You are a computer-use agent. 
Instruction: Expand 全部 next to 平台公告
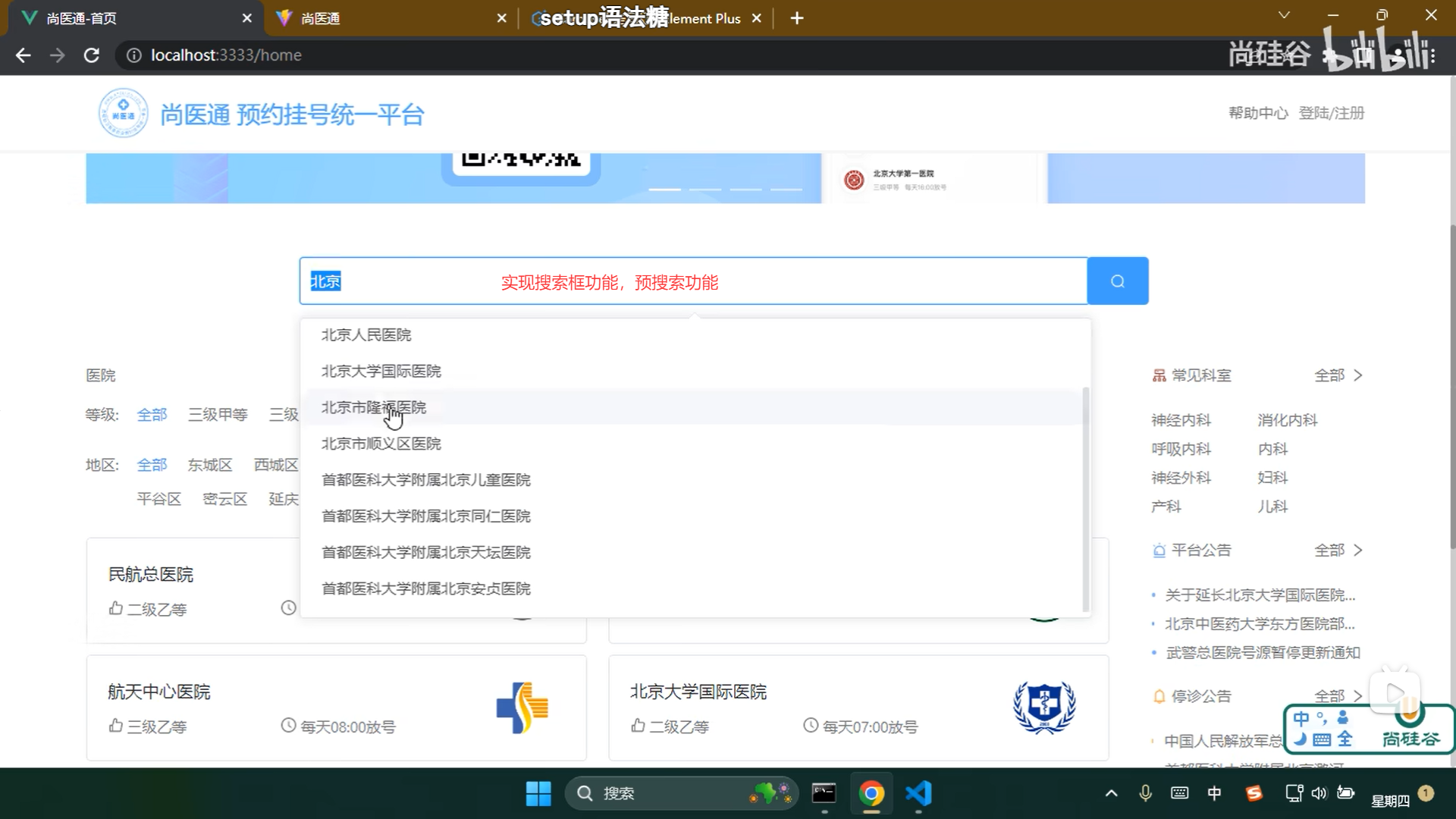(1330, 551)
